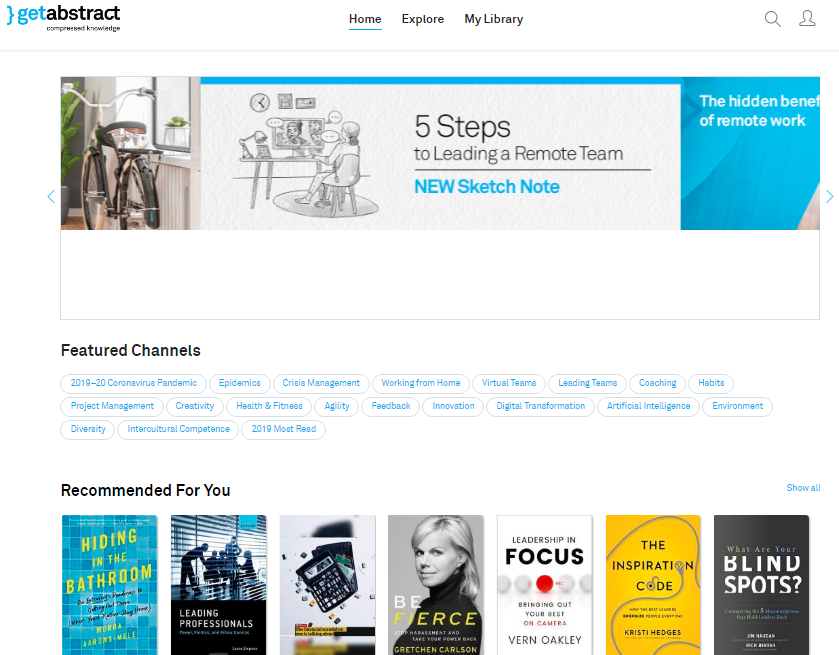Open 2019 Most Read channel
This screenshot has height=655, width=839.
284,429
